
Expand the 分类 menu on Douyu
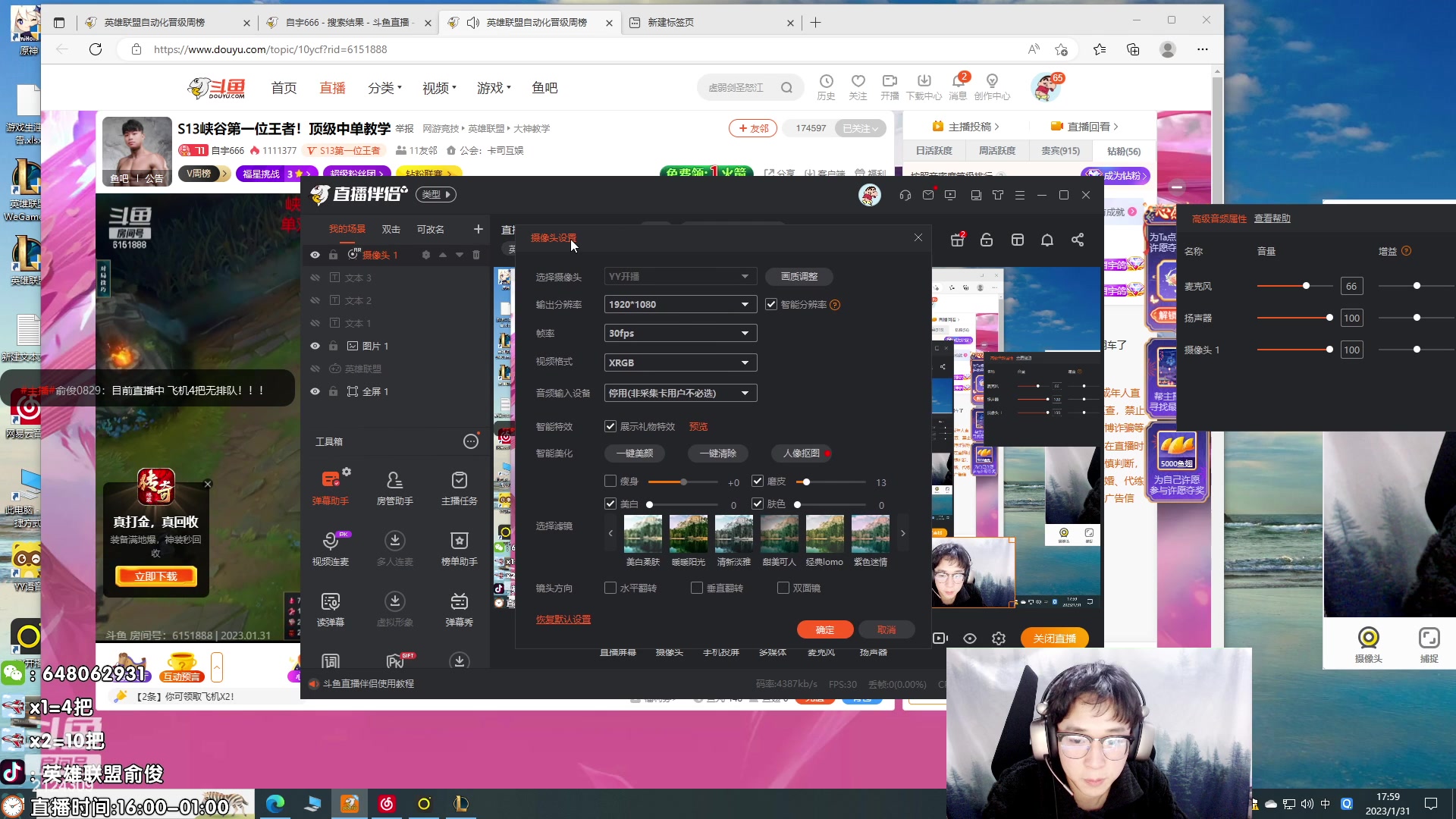384,88
